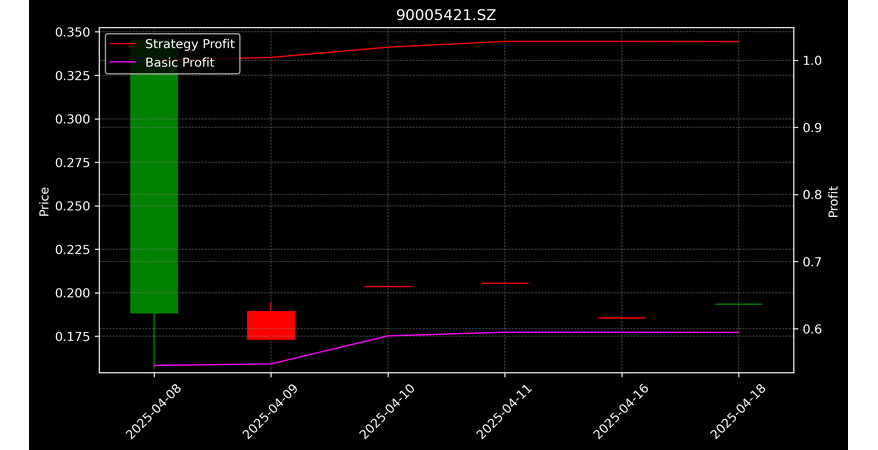Viewport: 878px width, 450px height.
Task: Click the 0.300 price tick label
Action: (x=72, y=119)
